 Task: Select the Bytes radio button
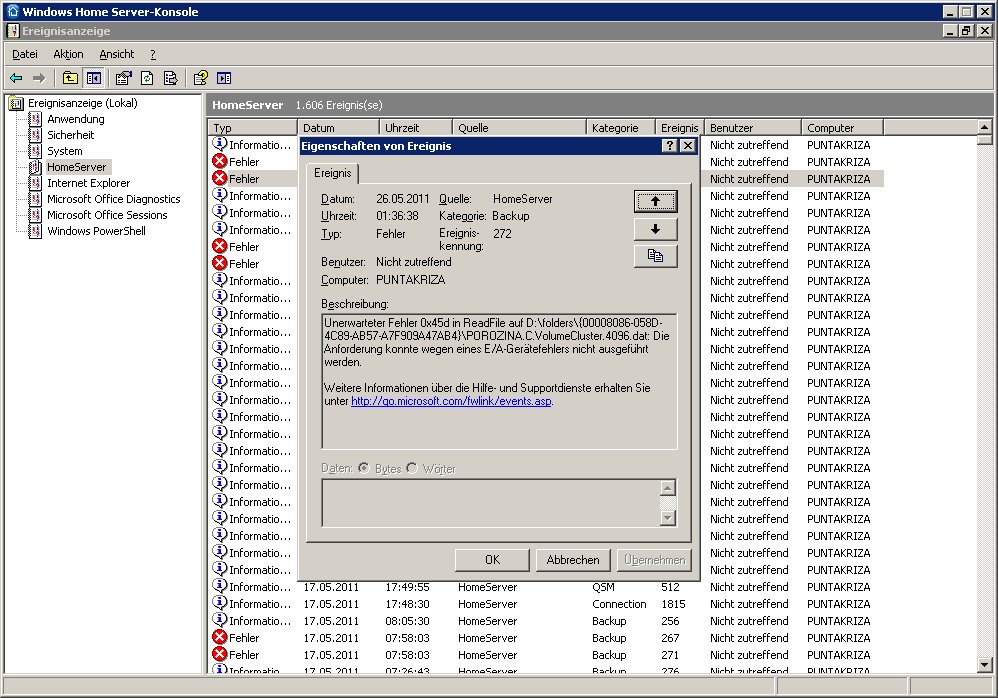[x=363, y=468]
